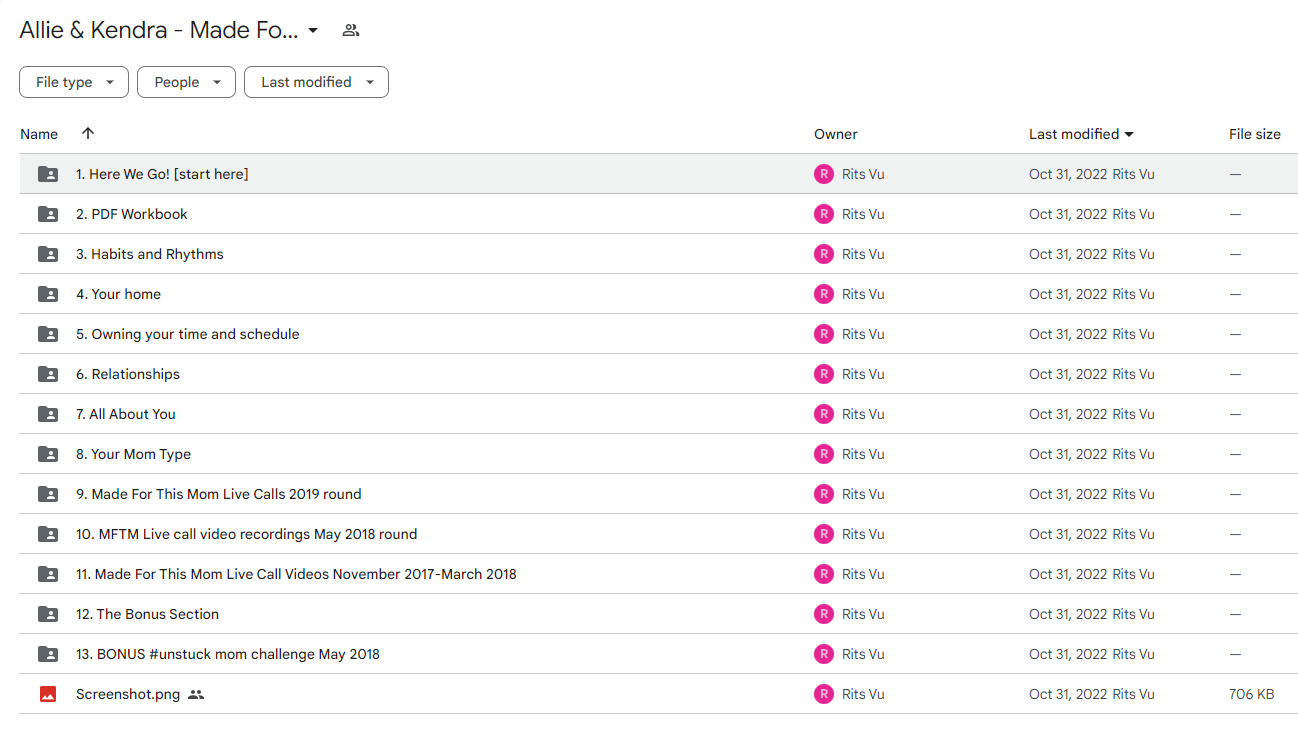Click owner Rits Vu in Your home row
Screen dimensions: 1298x736
(863, 294)
